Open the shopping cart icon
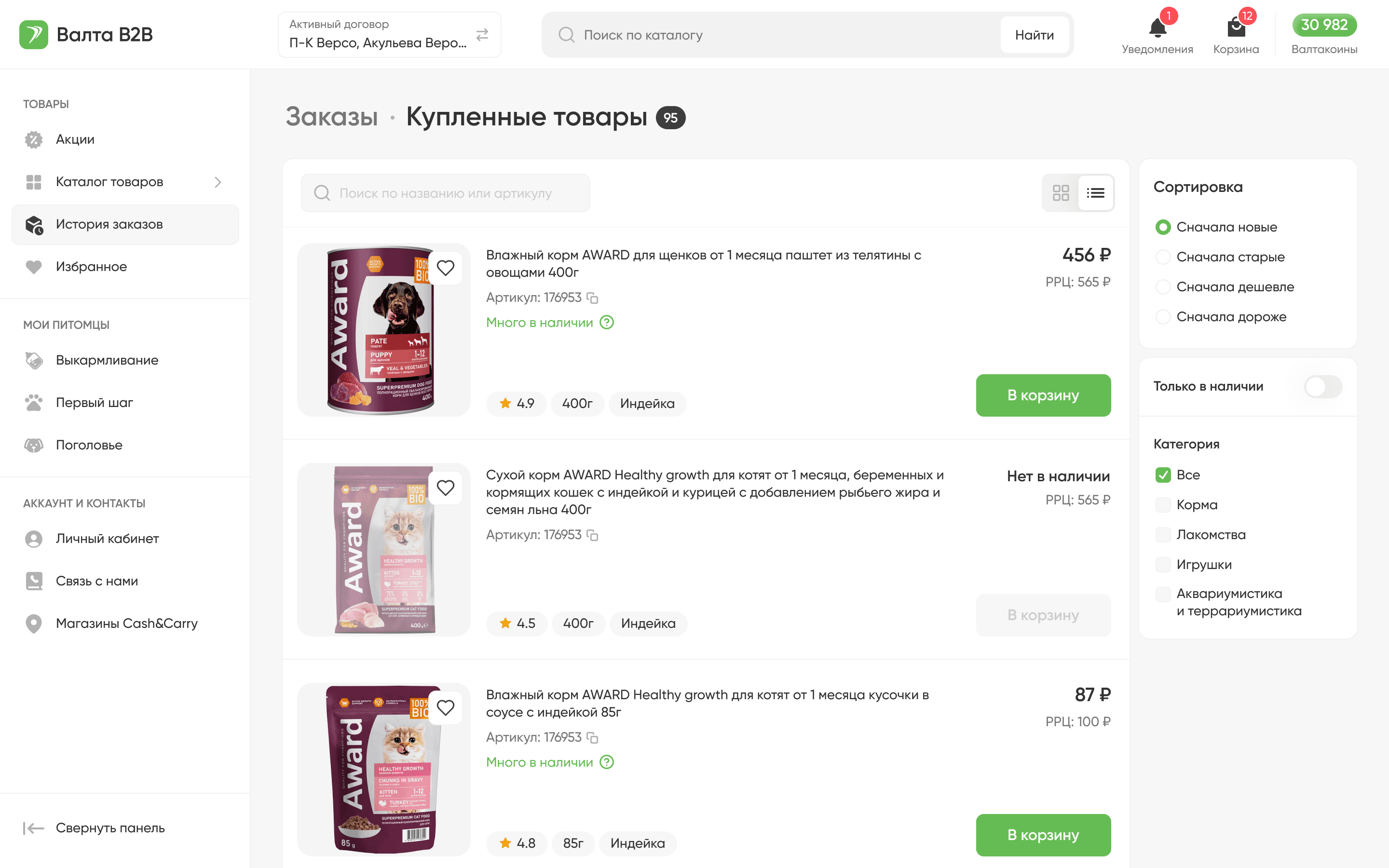Image resolution: width=1389 pixels, height=868 pixels. click(1235, 28)
